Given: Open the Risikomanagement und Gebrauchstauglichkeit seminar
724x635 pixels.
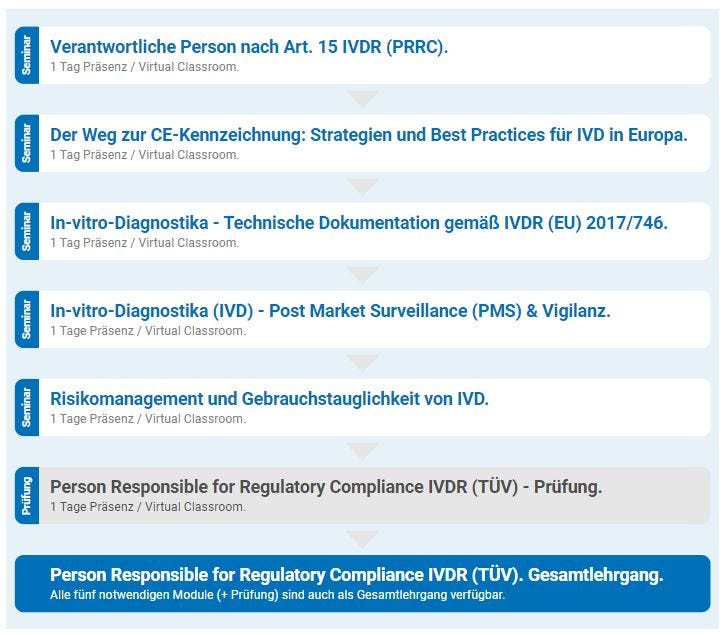Looking at the screenshot, I should 269,398.
